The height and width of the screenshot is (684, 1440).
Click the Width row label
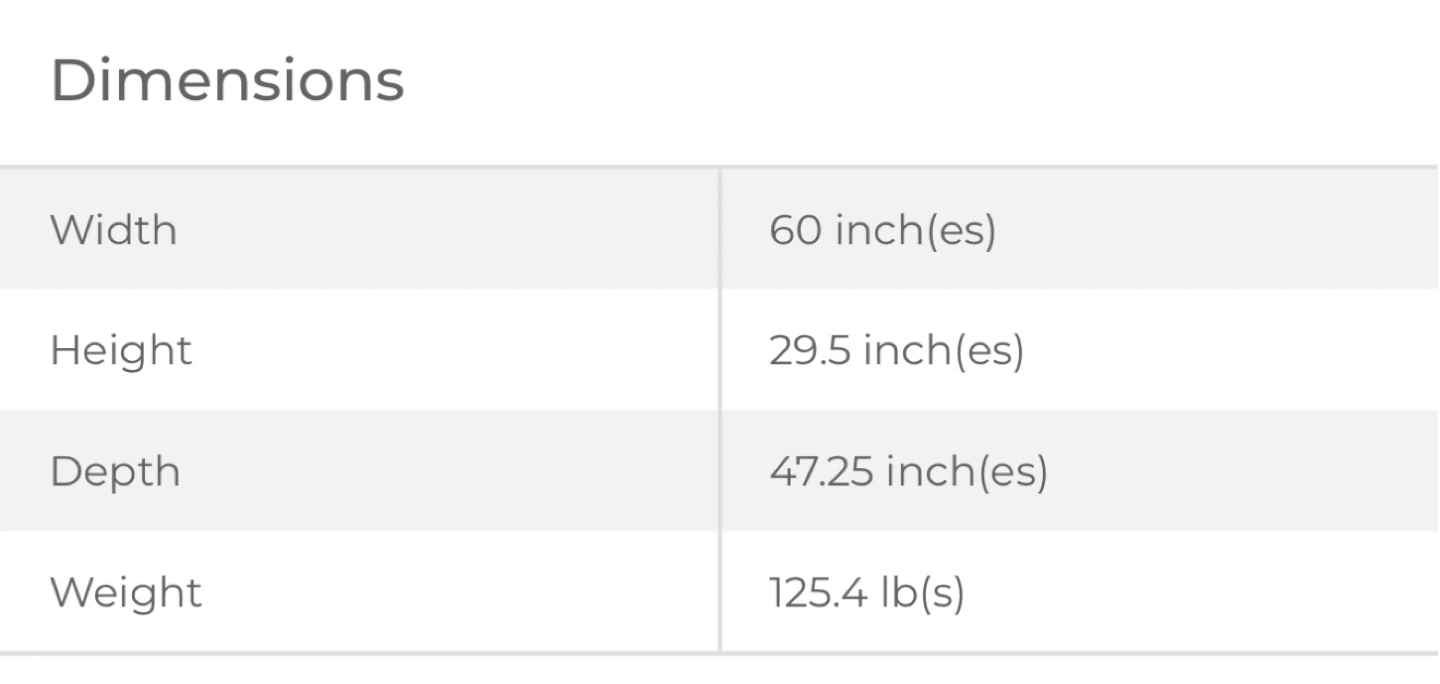114,230
